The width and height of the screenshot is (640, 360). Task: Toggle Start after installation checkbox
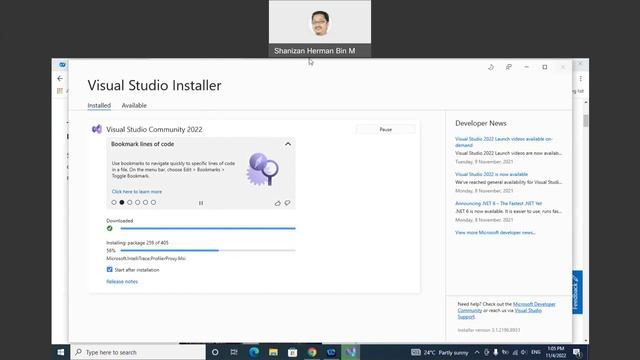109,270
